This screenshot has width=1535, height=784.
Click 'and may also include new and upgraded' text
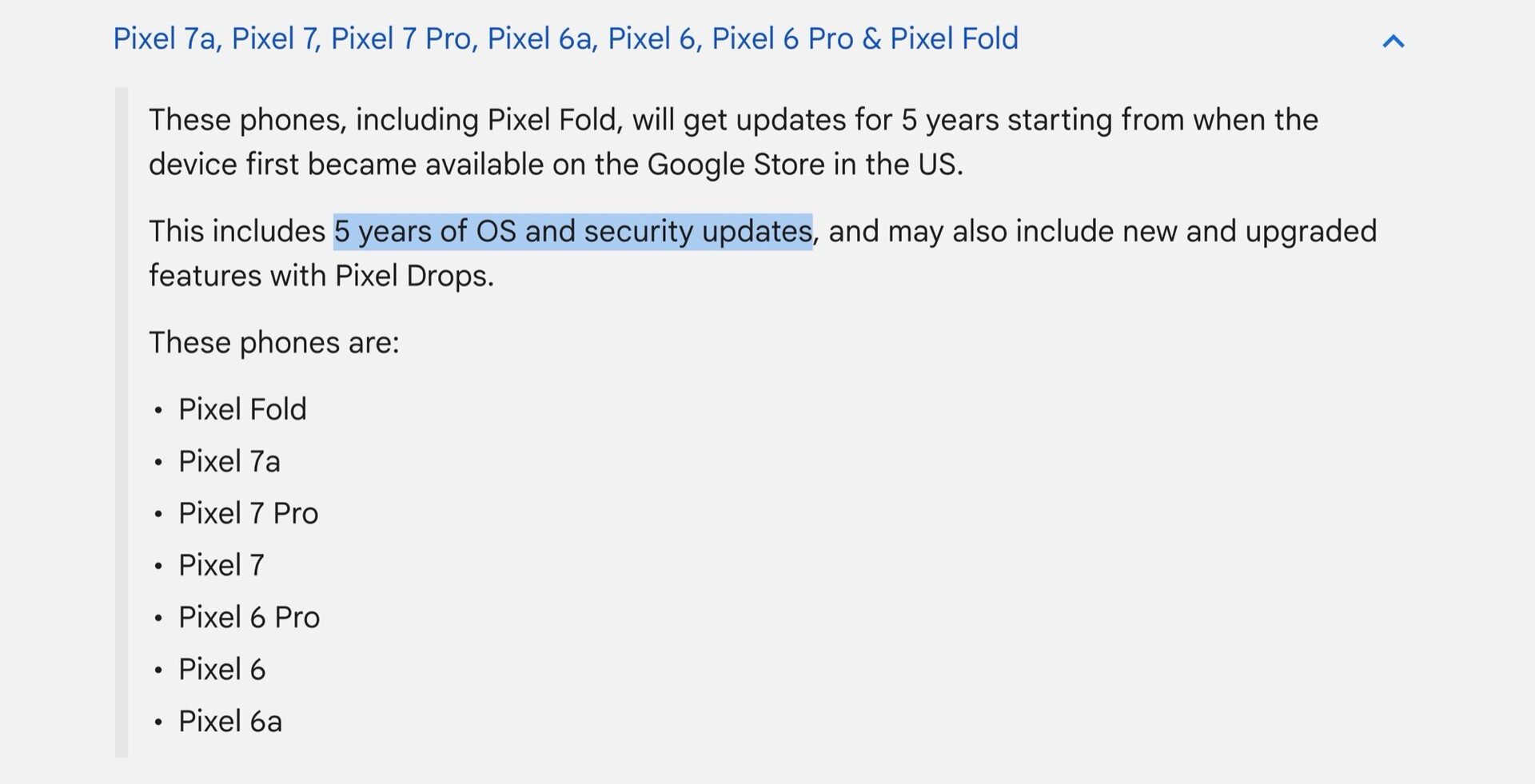tap(1102, 232)
